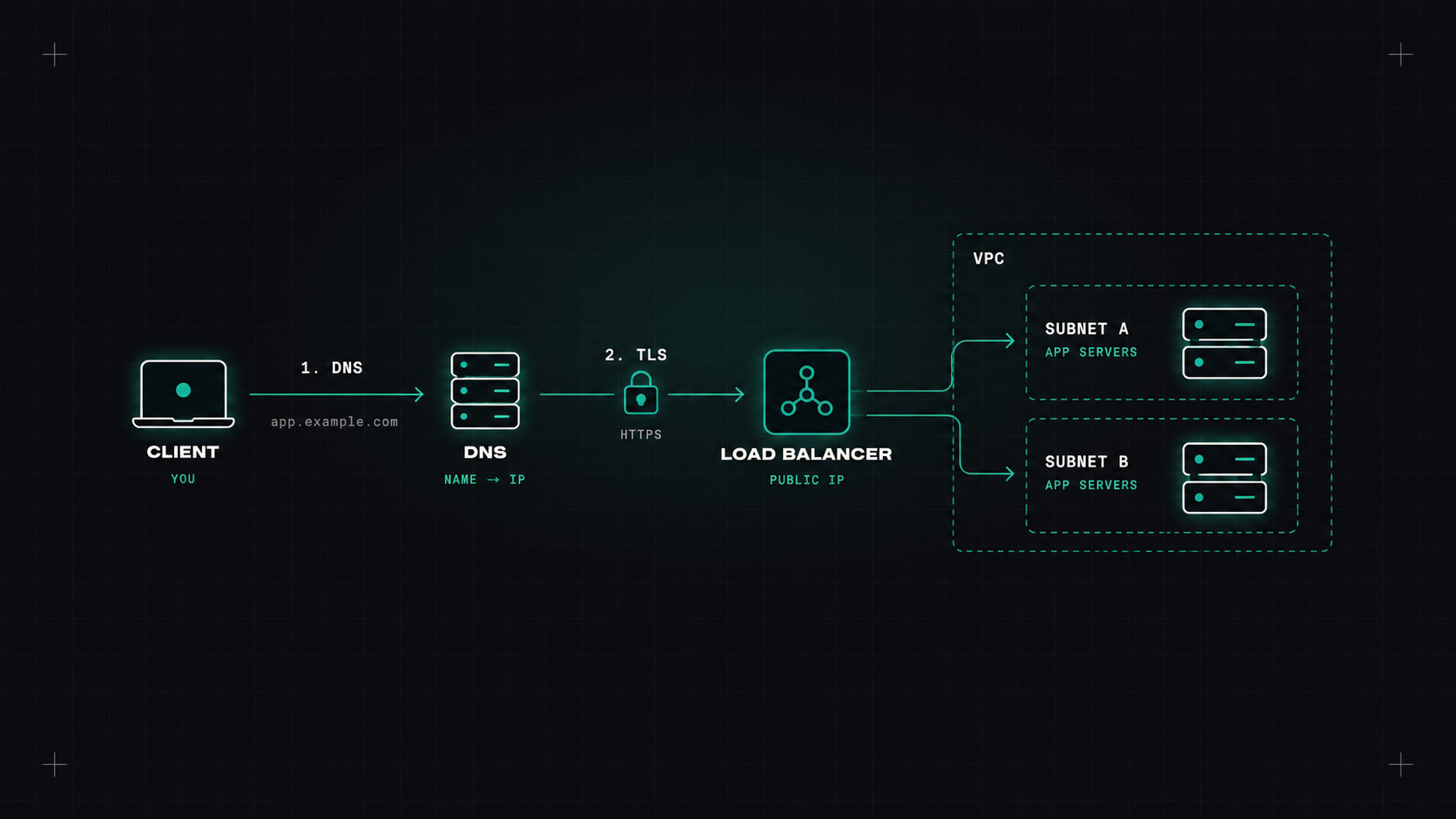This screenshot has height=819, width=1456.
Task: Select the SUBNET A title
Action: pos(1087,329)
